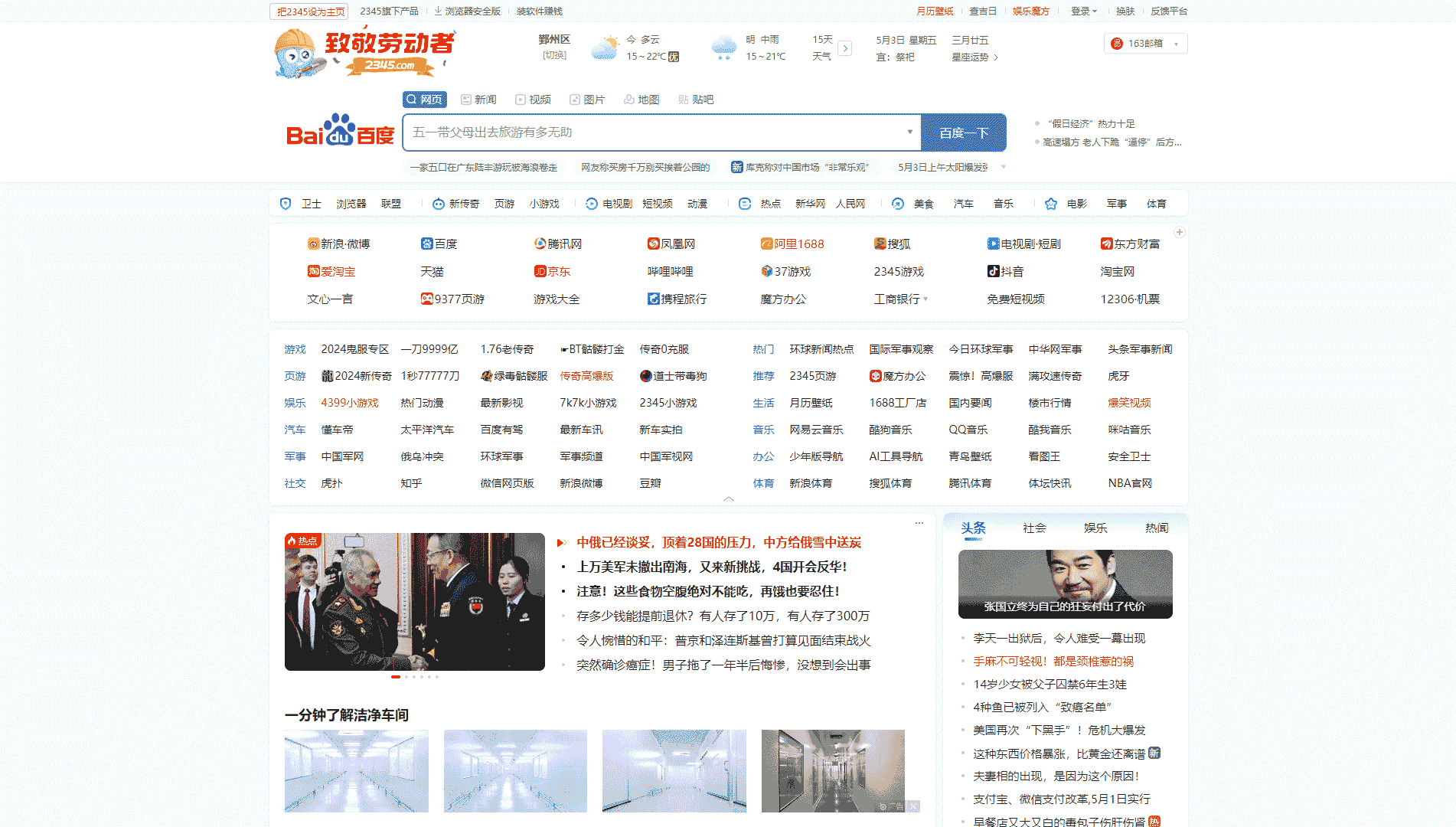Open the search box suggestion dropdown arrow

tap(909, 132)
